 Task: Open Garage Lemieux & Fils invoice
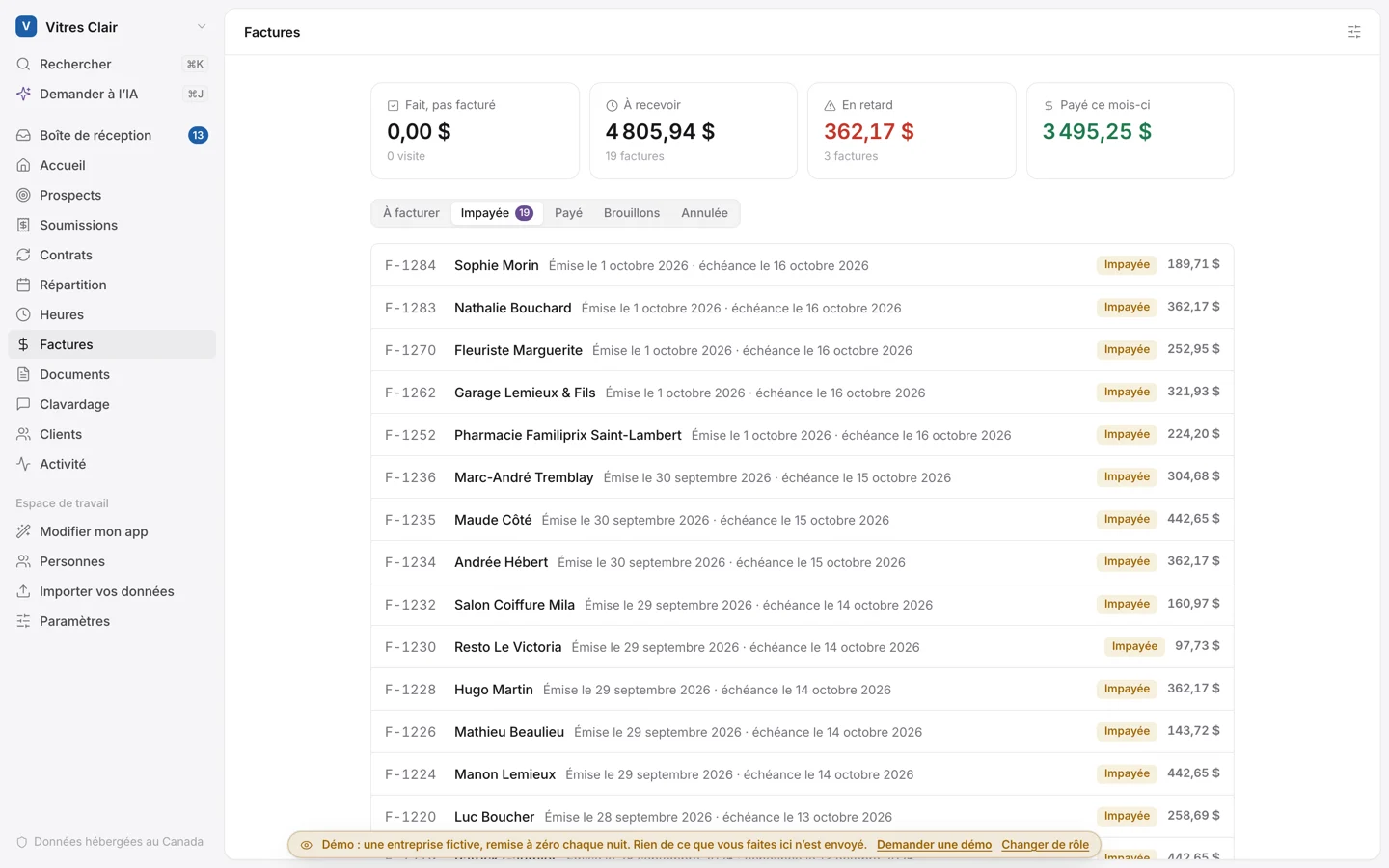click(x=803, y=393)
